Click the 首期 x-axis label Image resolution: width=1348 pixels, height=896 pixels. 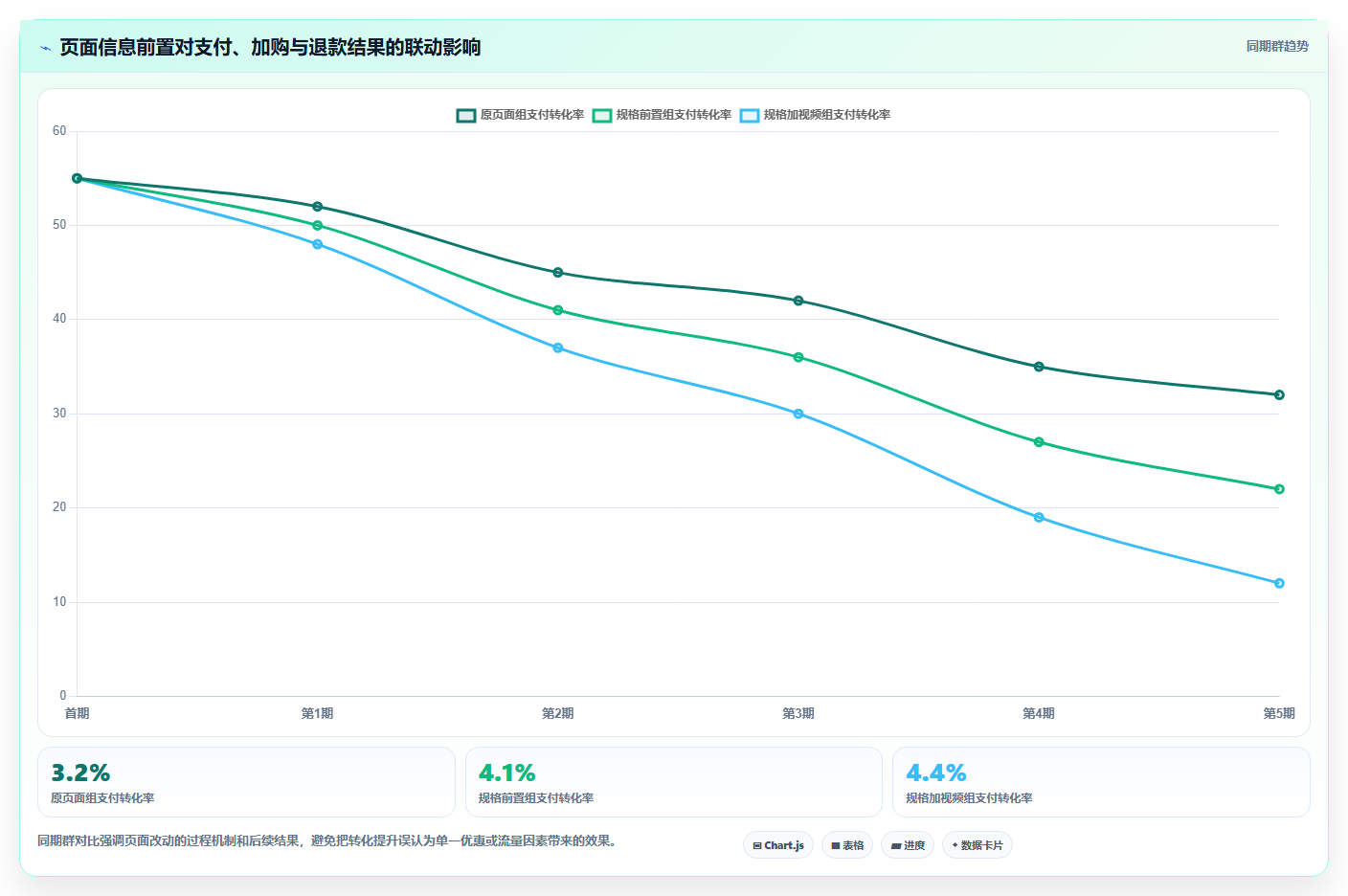pos(77,713)
